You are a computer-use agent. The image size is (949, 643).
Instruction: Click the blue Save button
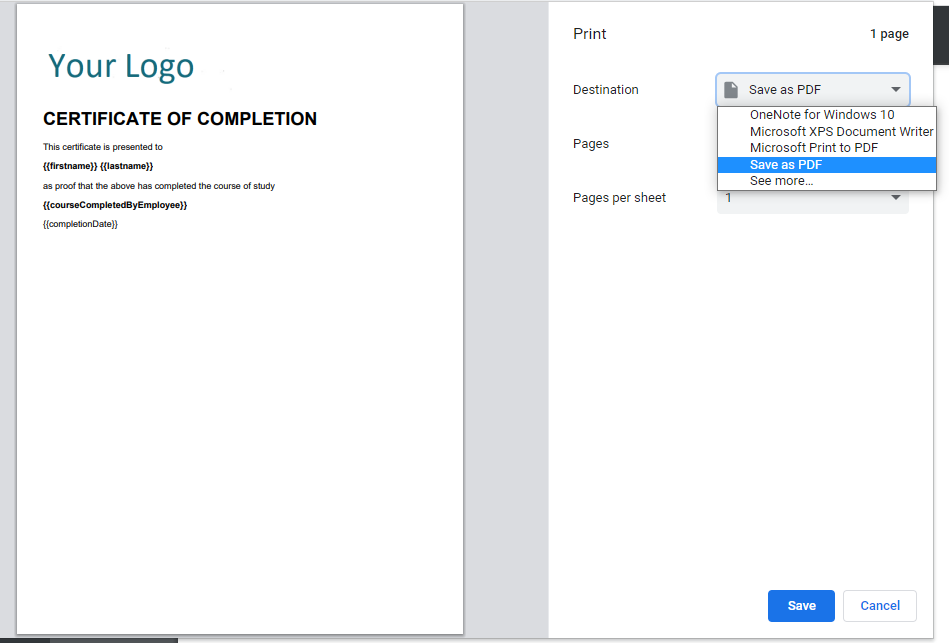(801, 606)
